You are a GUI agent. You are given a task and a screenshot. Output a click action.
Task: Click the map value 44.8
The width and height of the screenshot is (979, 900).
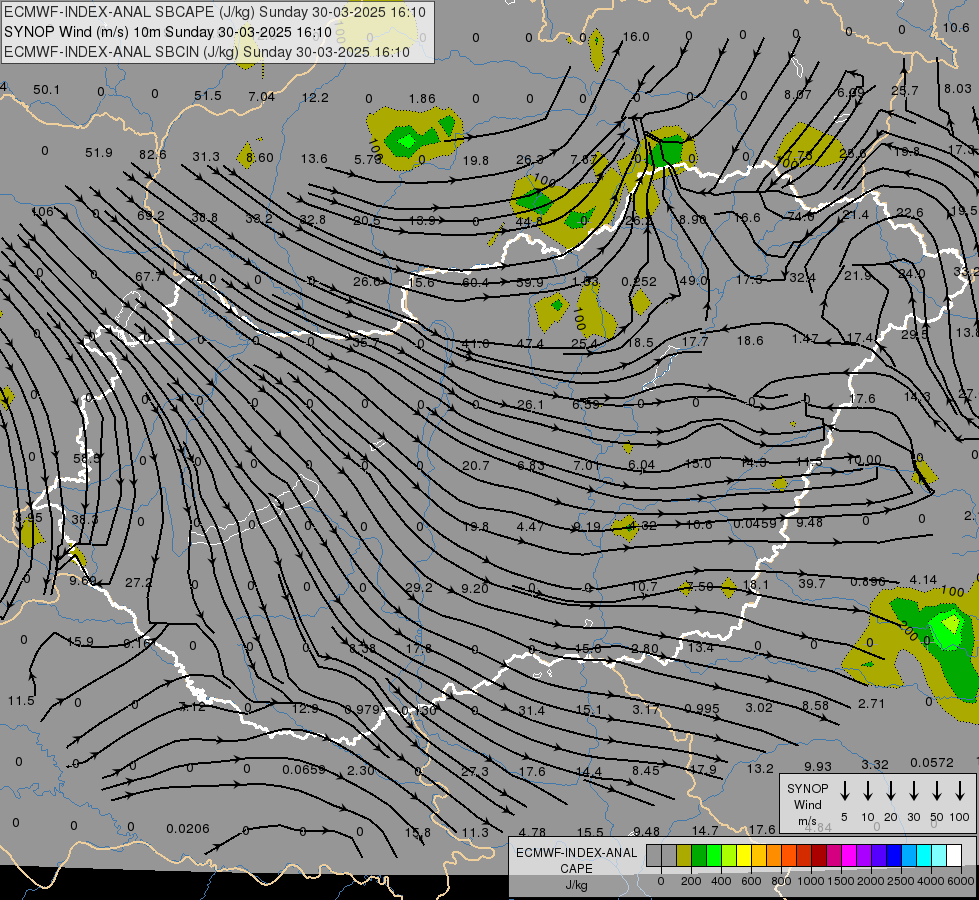click(529, 222)
